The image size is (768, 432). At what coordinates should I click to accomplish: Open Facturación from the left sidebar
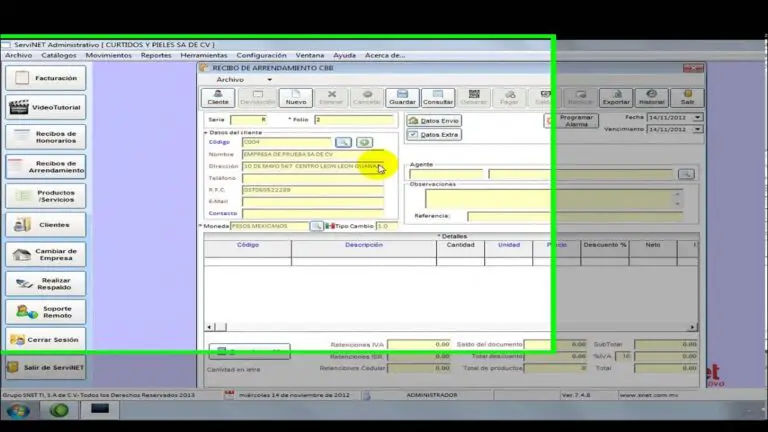click(46, 78)
